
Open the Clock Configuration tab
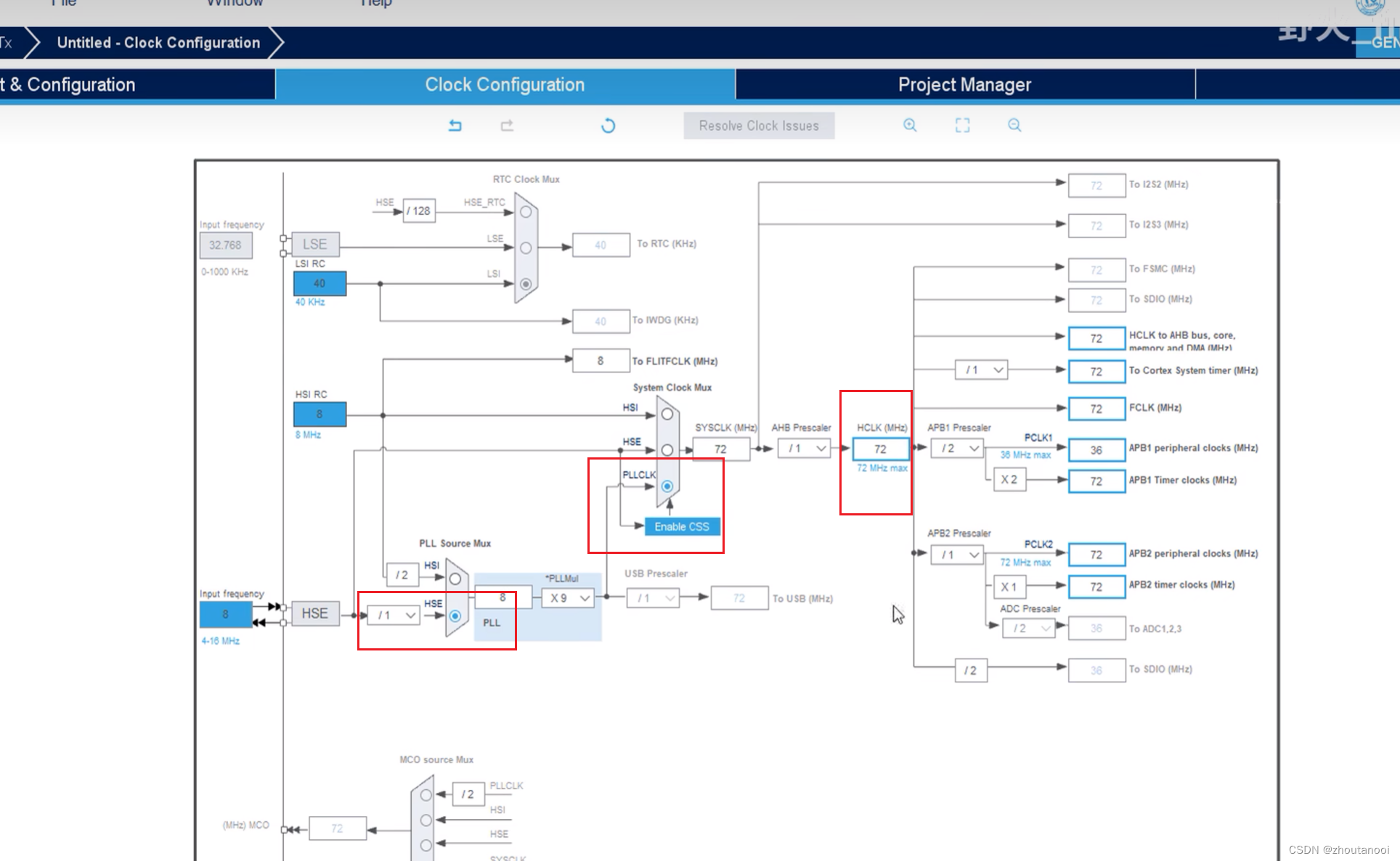505,85
